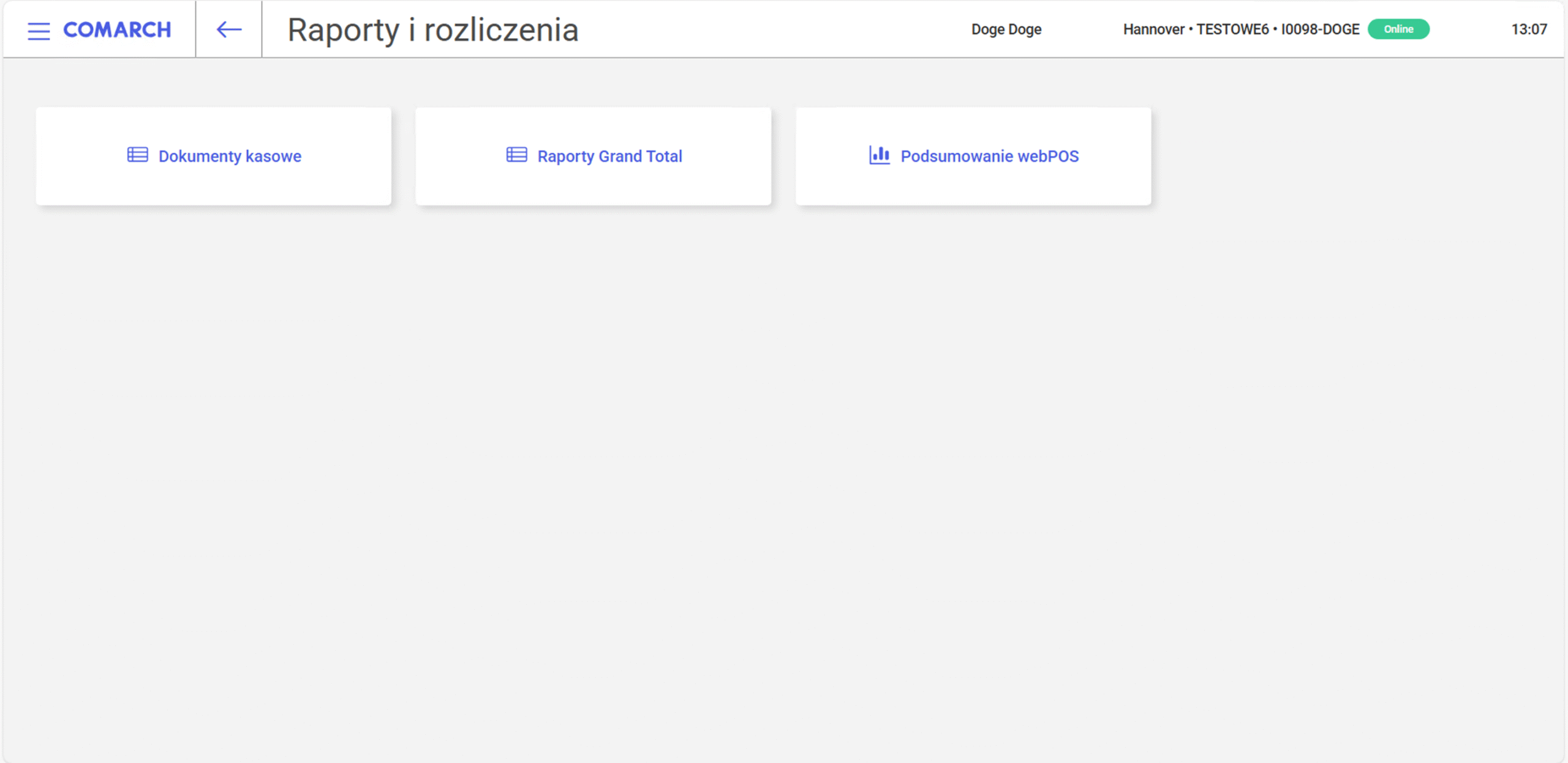1568x763 pixels.
Task: Click the Podsumowanie webPOS bar chart icon
Action: 880,154
